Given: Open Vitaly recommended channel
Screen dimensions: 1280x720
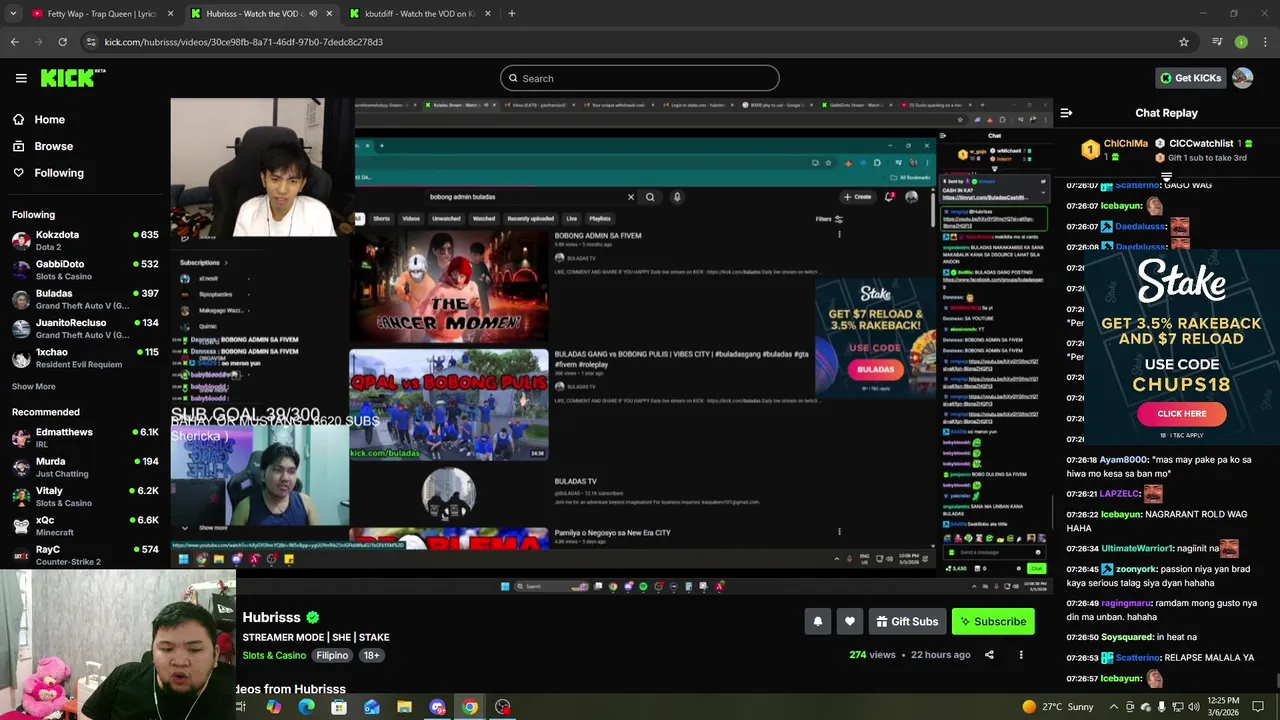Looking at the screenshot, I should [x=85, y=496].
